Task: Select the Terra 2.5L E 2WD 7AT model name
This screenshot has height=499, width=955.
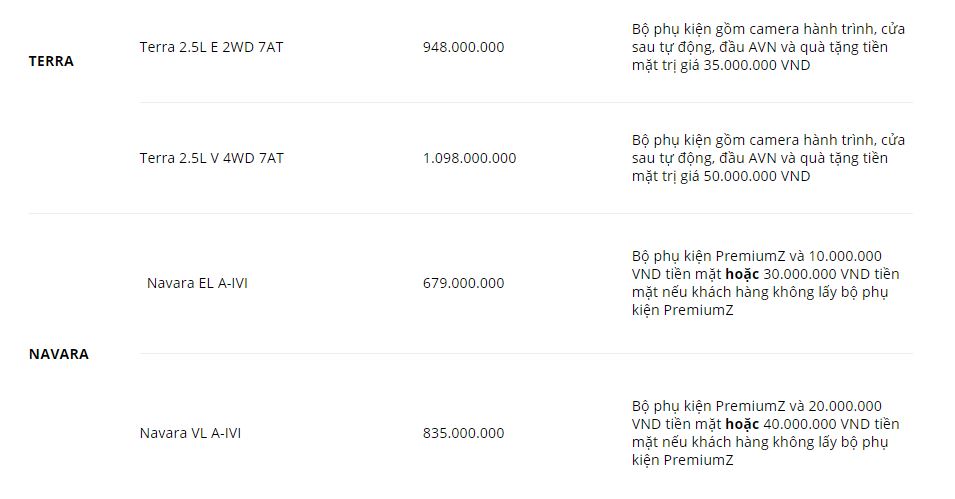Action: point(211,47)
